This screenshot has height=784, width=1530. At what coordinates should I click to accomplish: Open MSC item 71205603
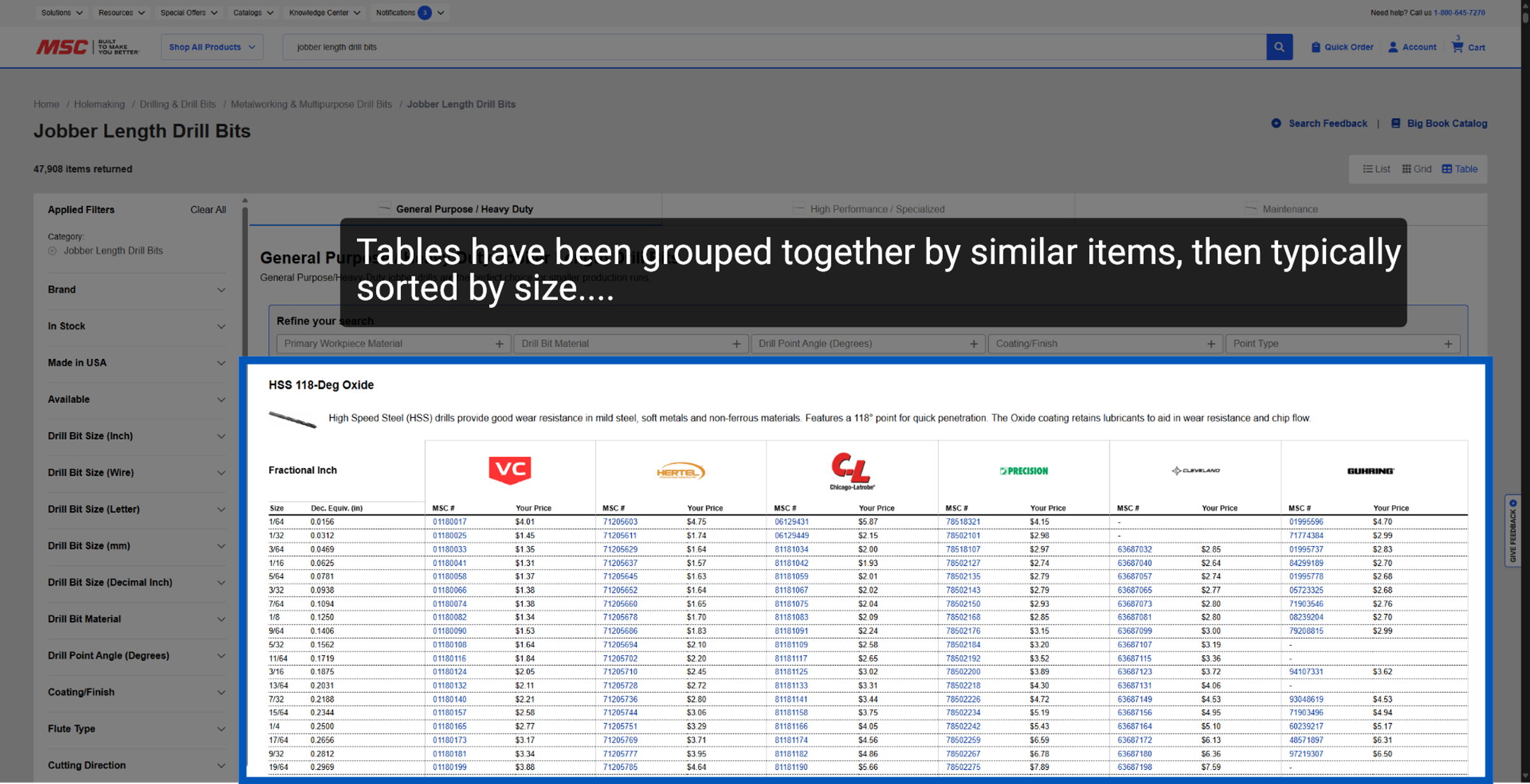point(620,522)
